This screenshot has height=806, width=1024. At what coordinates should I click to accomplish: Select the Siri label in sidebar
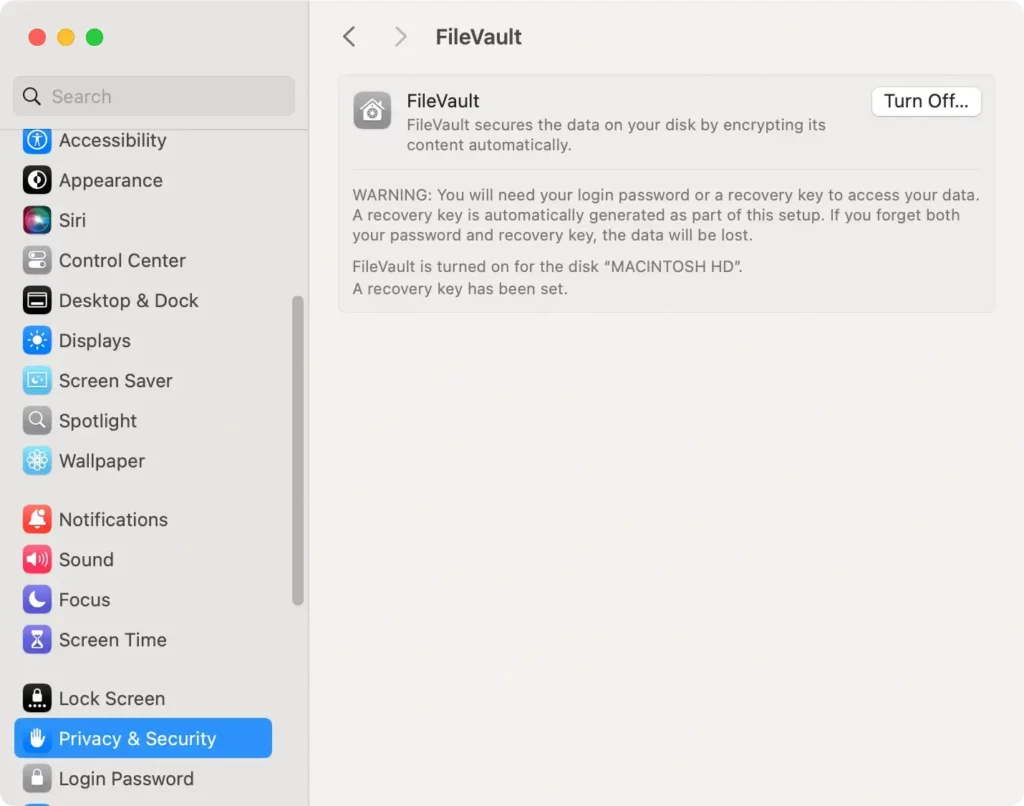[72, 220]
